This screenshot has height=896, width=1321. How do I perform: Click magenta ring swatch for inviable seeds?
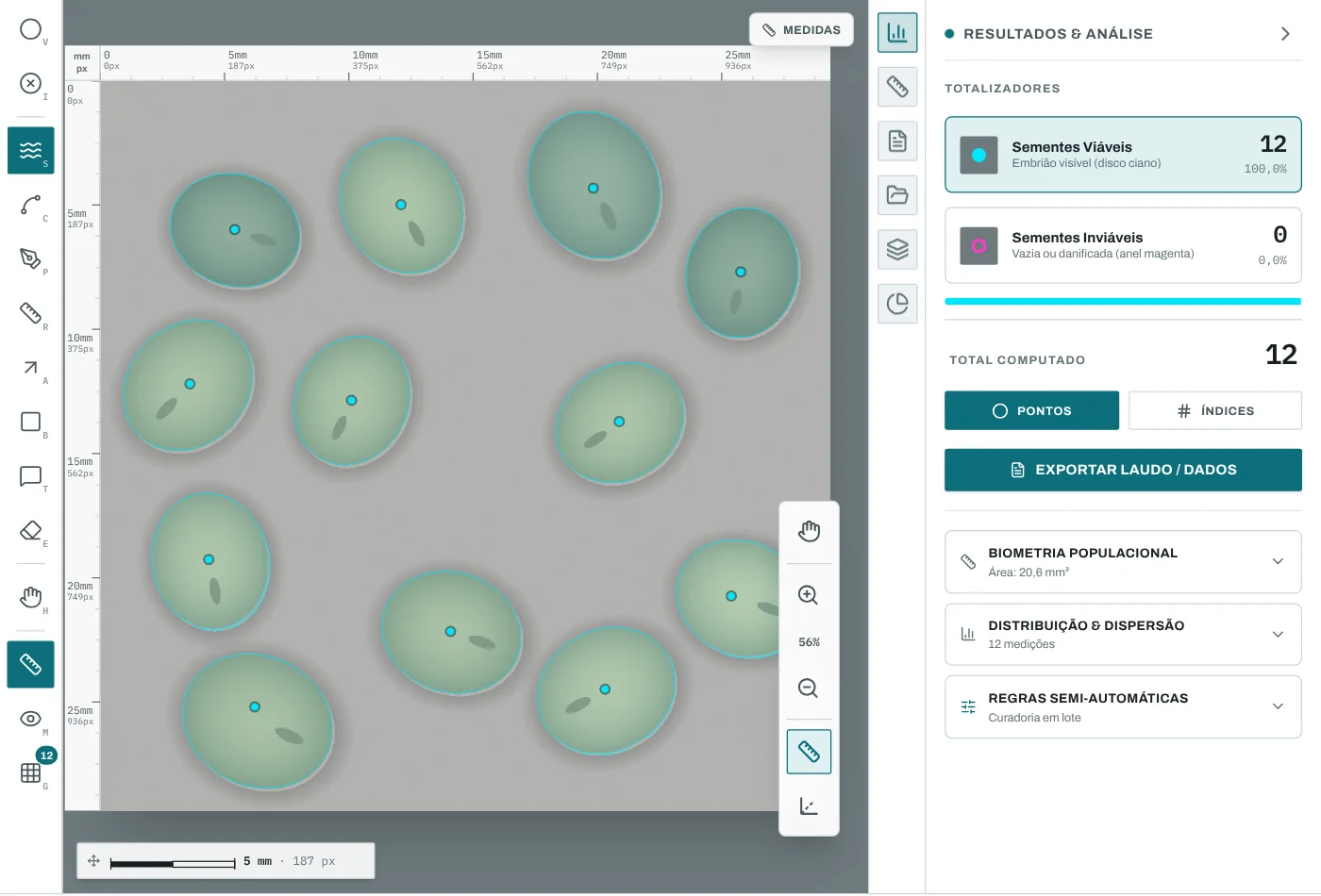(978, 246)
